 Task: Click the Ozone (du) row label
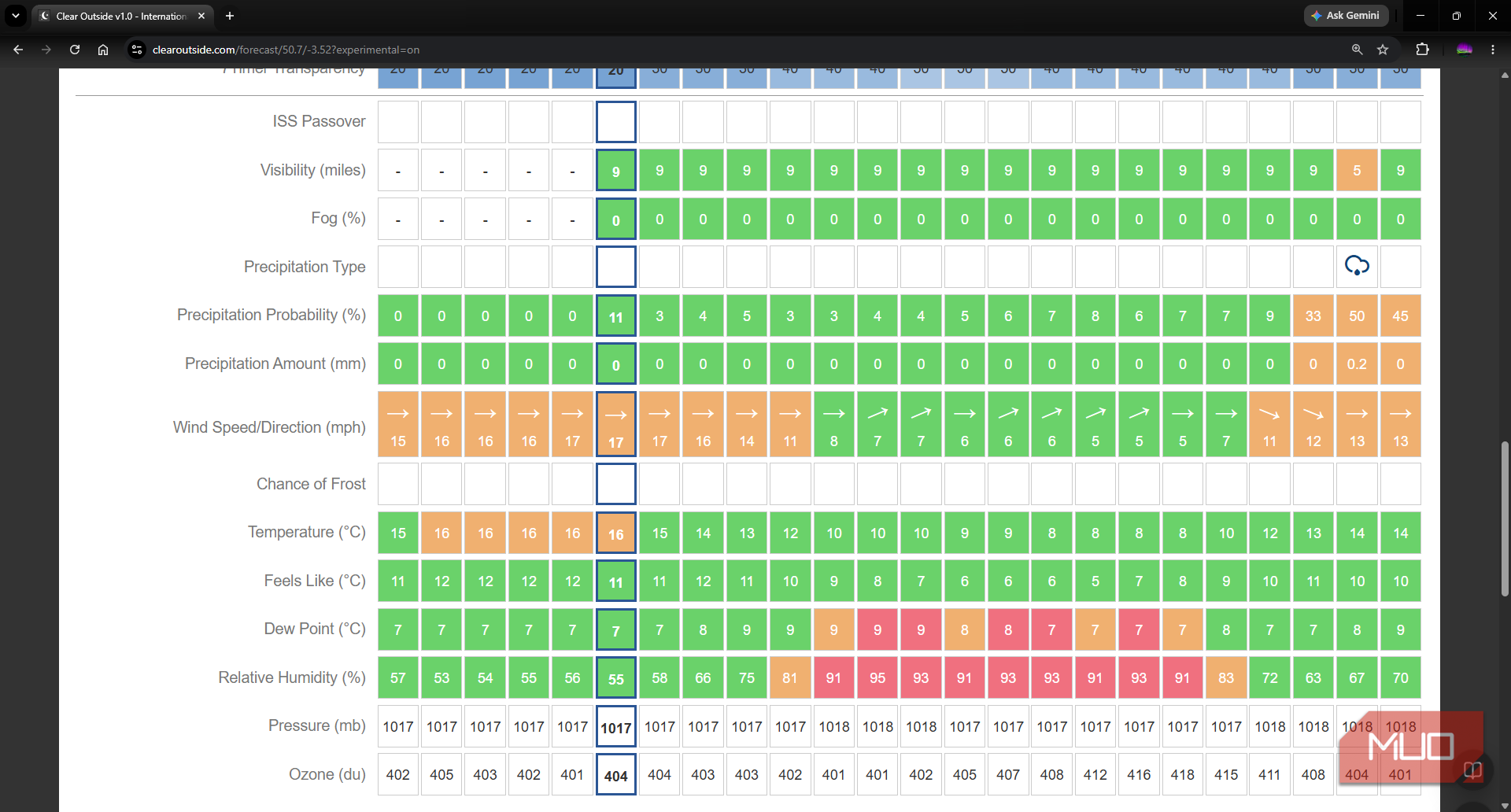coord(327,774)
